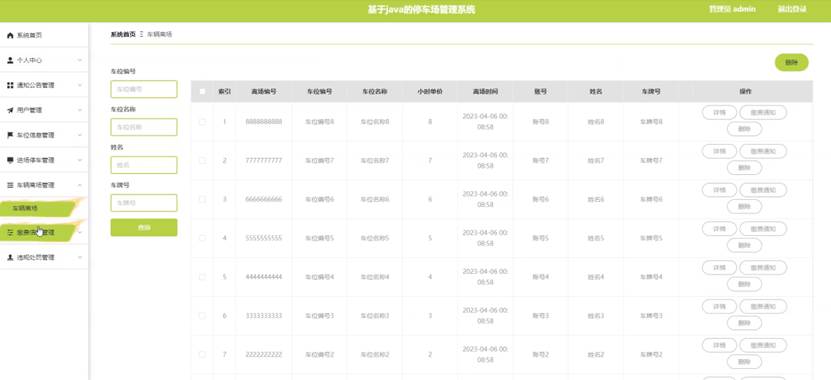Click the 车位编号 filter input field
The image size is (831, 380).
(x=144, y=89)
